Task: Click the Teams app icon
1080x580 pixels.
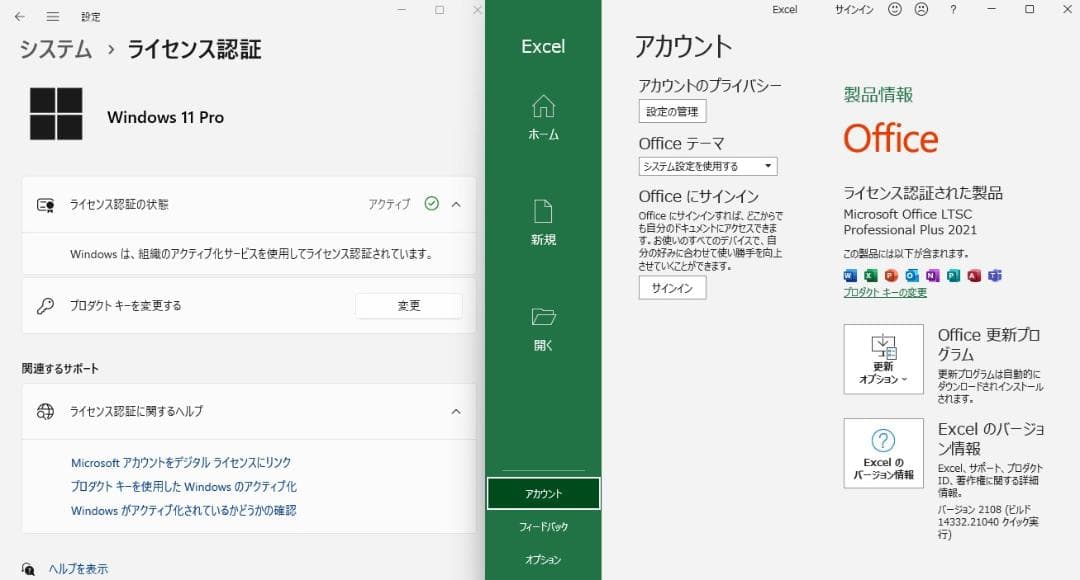Action: tap(995, 276)
